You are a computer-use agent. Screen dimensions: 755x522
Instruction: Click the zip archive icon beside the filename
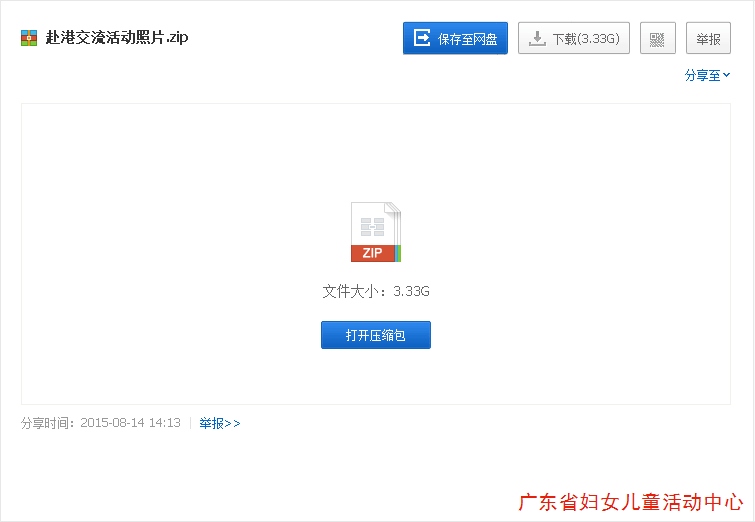click(29, 38)
